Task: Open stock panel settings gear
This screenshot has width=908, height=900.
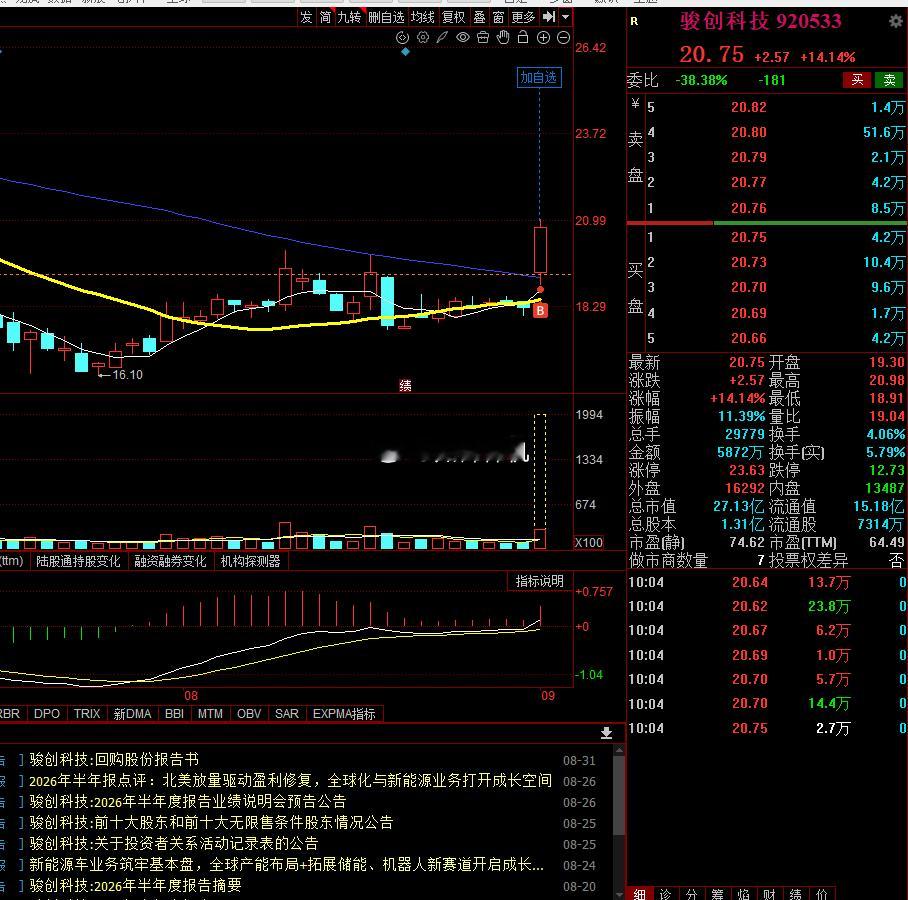Action: [x=896, y=21]
